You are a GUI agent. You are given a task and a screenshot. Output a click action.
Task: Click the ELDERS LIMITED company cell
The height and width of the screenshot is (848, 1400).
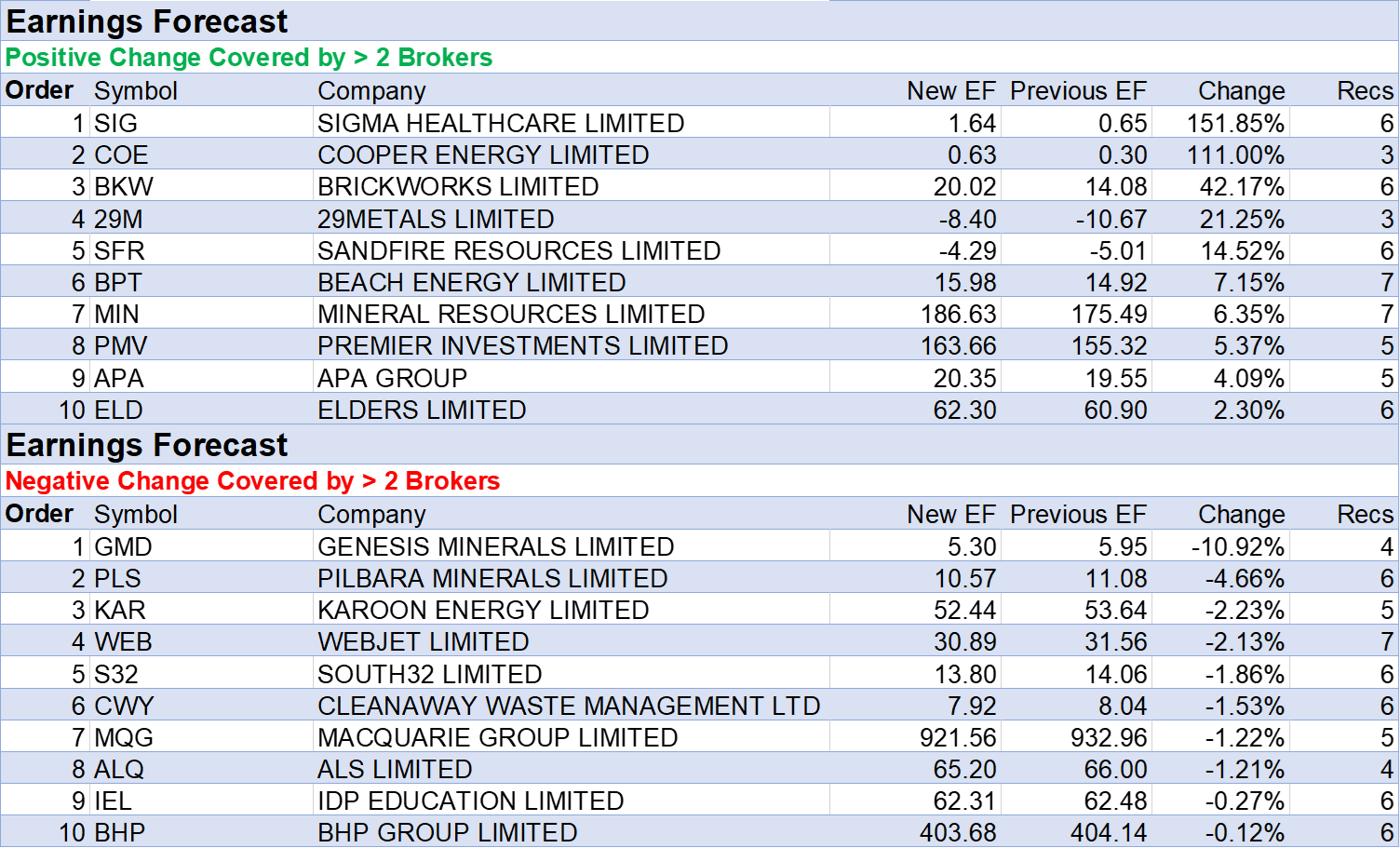pyautogui.click(x=422, y=410)
